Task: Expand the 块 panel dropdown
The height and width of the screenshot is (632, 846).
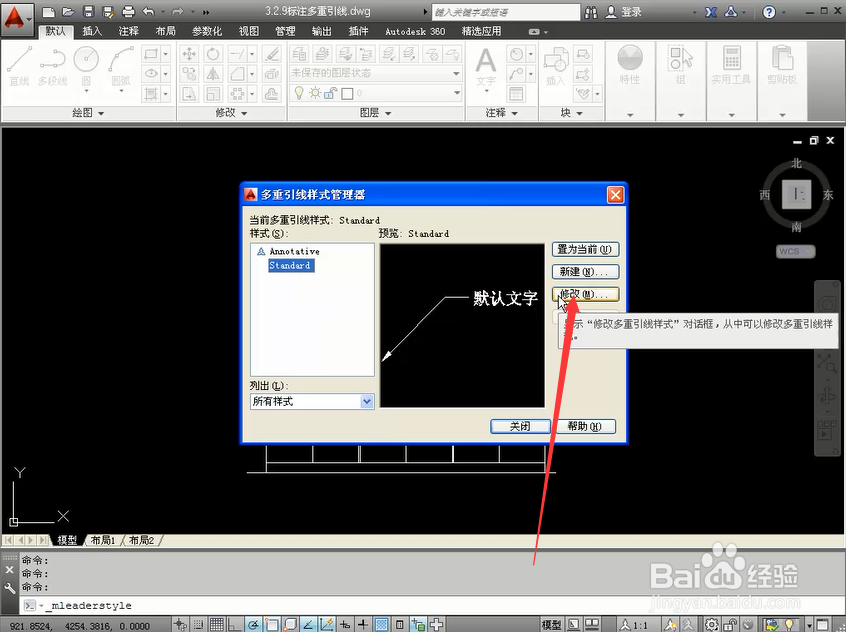Action: click(x=571, y=113)
